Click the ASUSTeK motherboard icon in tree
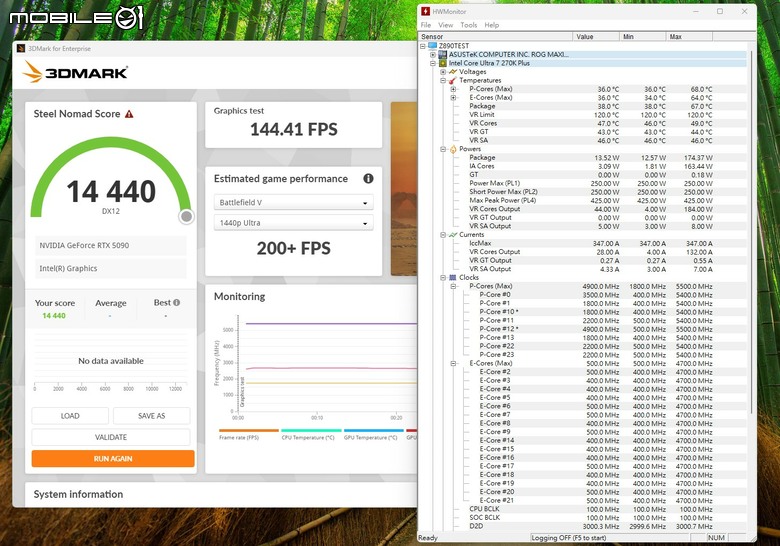This screenshot has height=546, width=780. click(442, 54)
